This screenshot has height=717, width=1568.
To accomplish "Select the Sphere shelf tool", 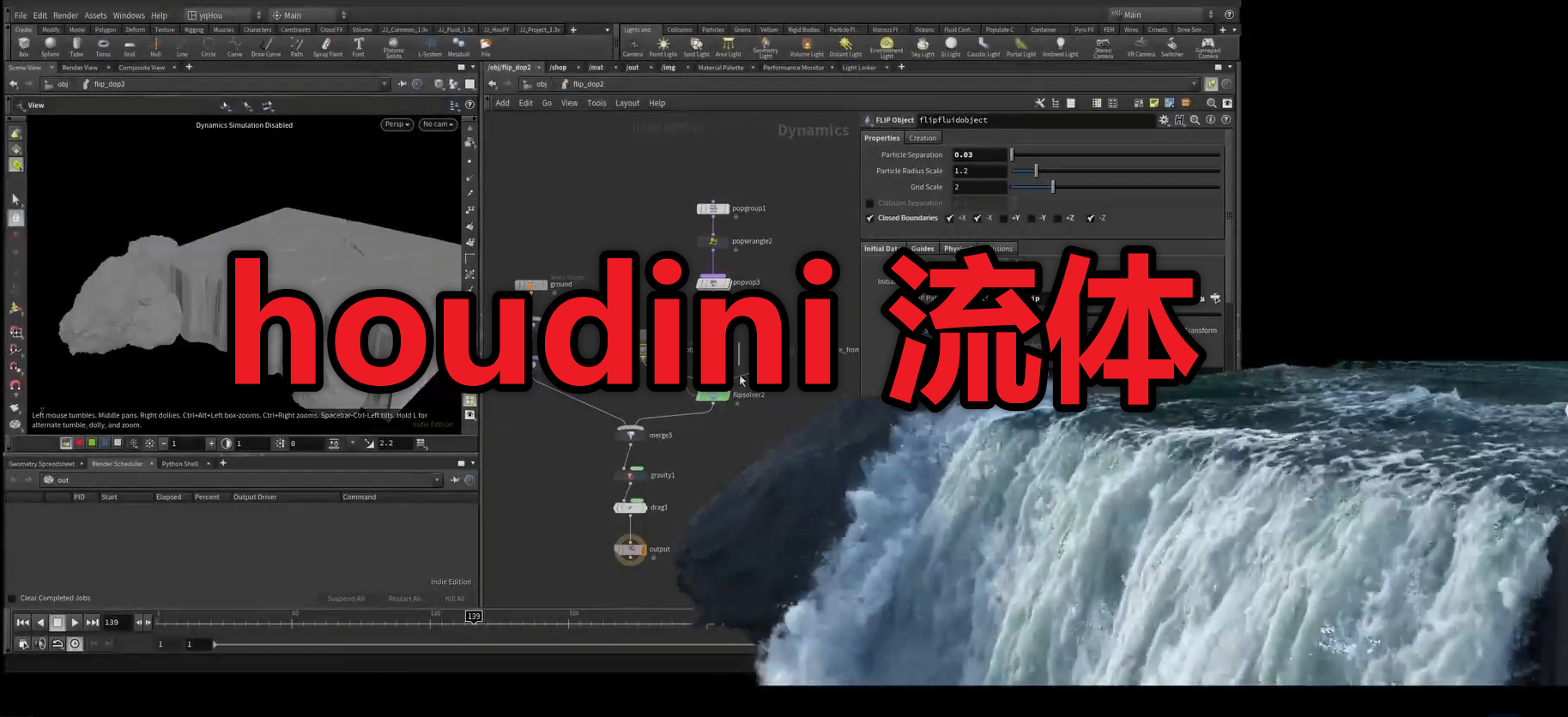I will pyautogui.click(x=50, y=47).
